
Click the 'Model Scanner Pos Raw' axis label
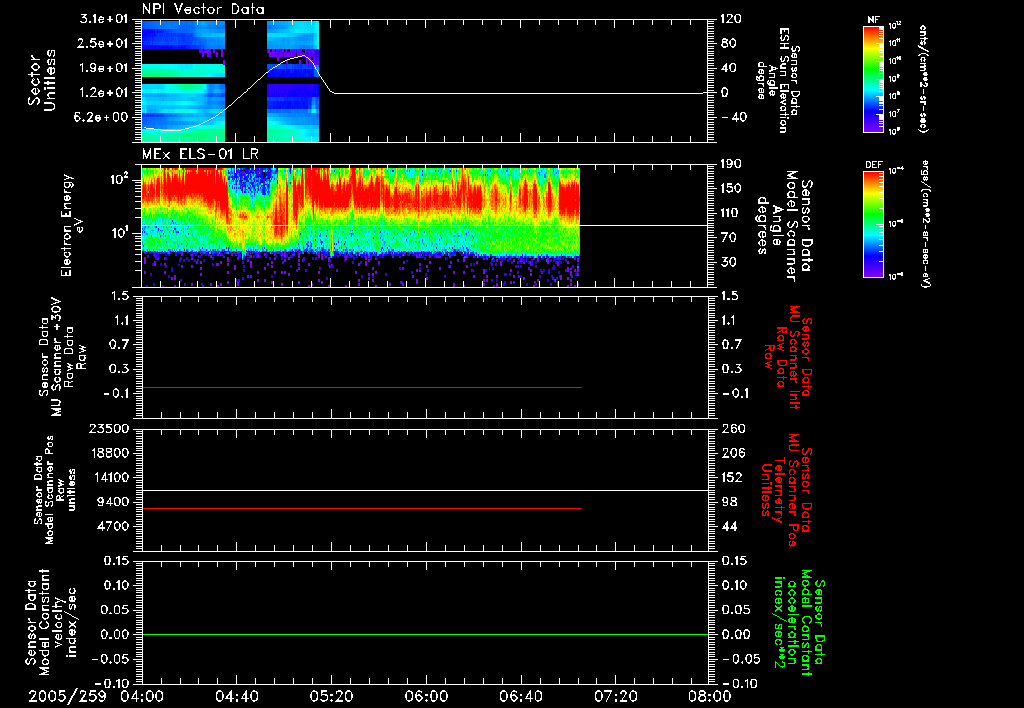(x=55, y=490)
